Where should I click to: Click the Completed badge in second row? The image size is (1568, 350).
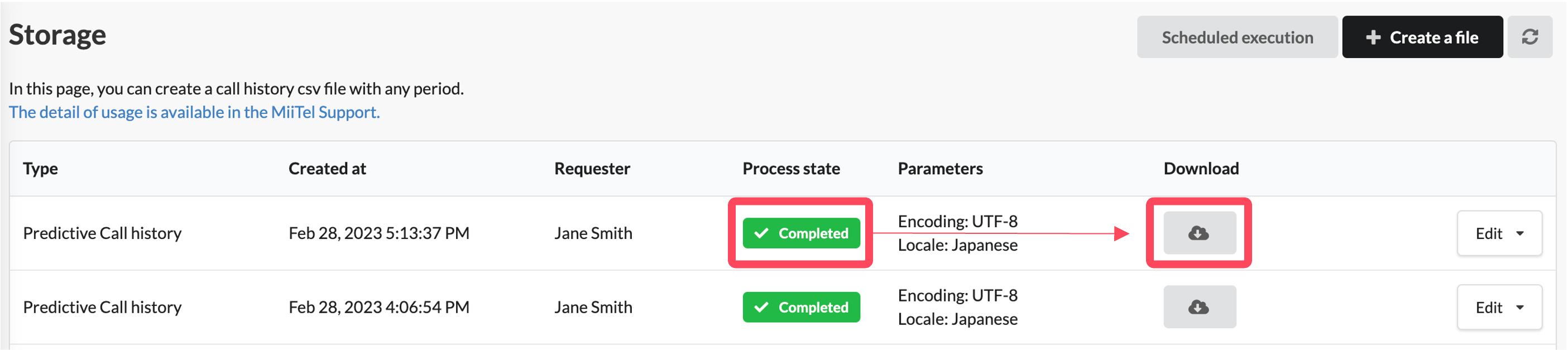[801, 308]
